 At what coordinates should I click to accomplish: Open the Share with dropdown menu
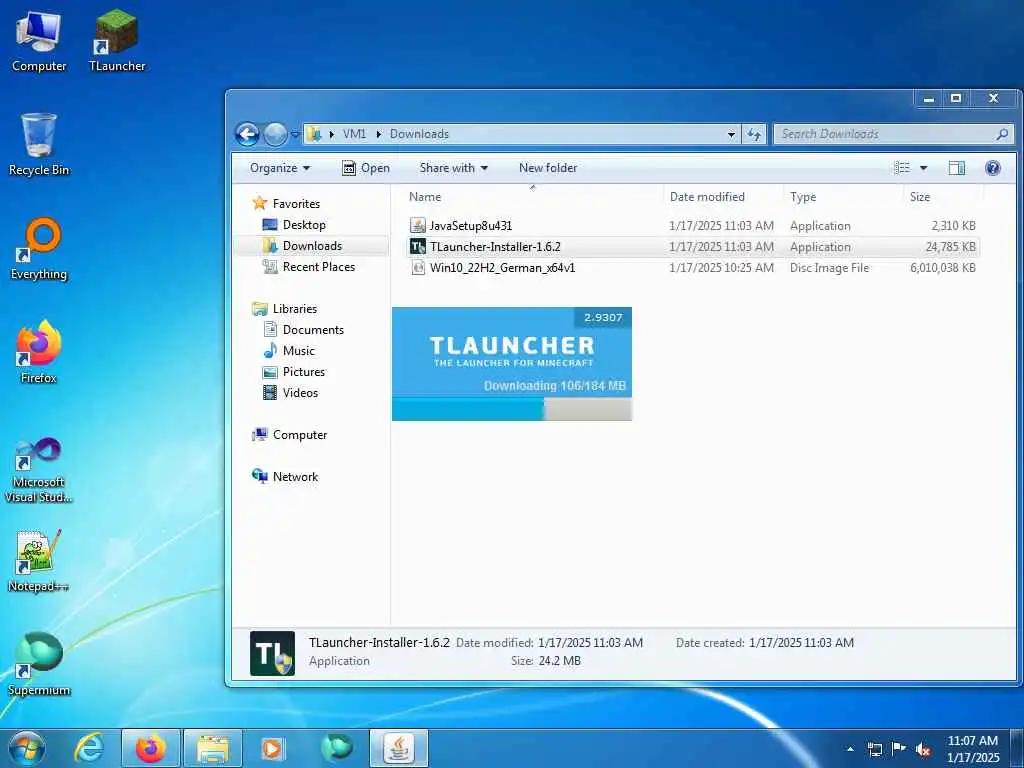[454, 168]
